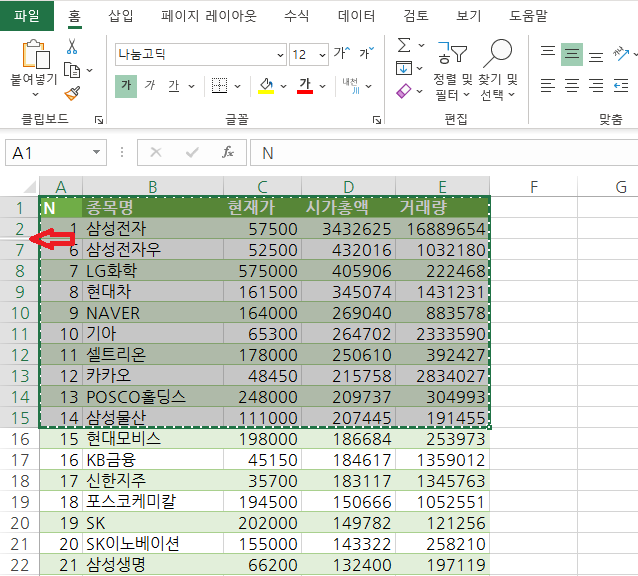The height and width of the screenshot is (576, 638).
Task: Click value 575000 in LG화학 row
Action: [262, 271]
